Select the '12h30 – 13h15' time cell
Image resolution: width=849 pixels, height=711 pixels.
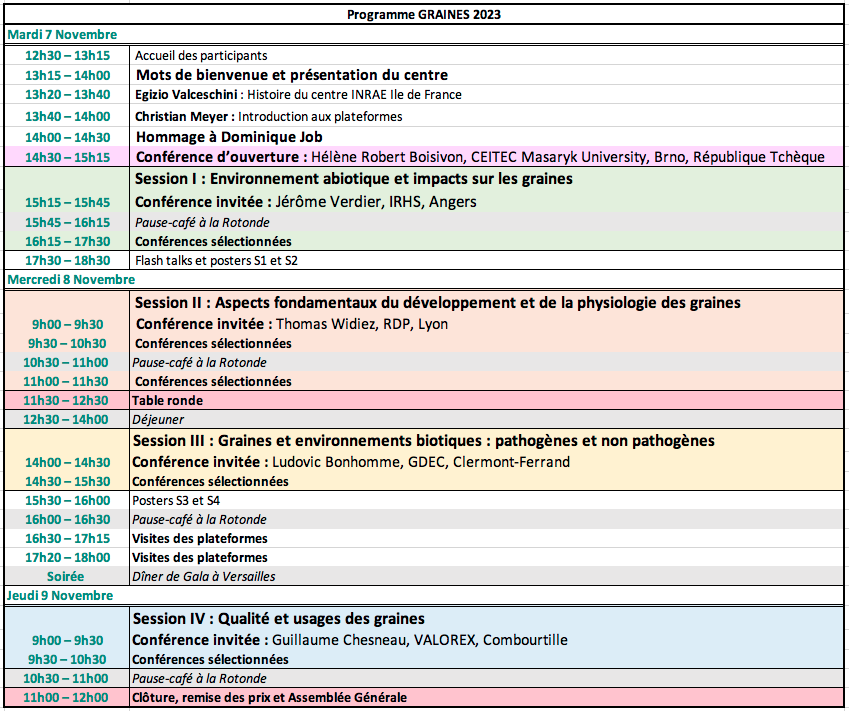(x=67, y=55)
